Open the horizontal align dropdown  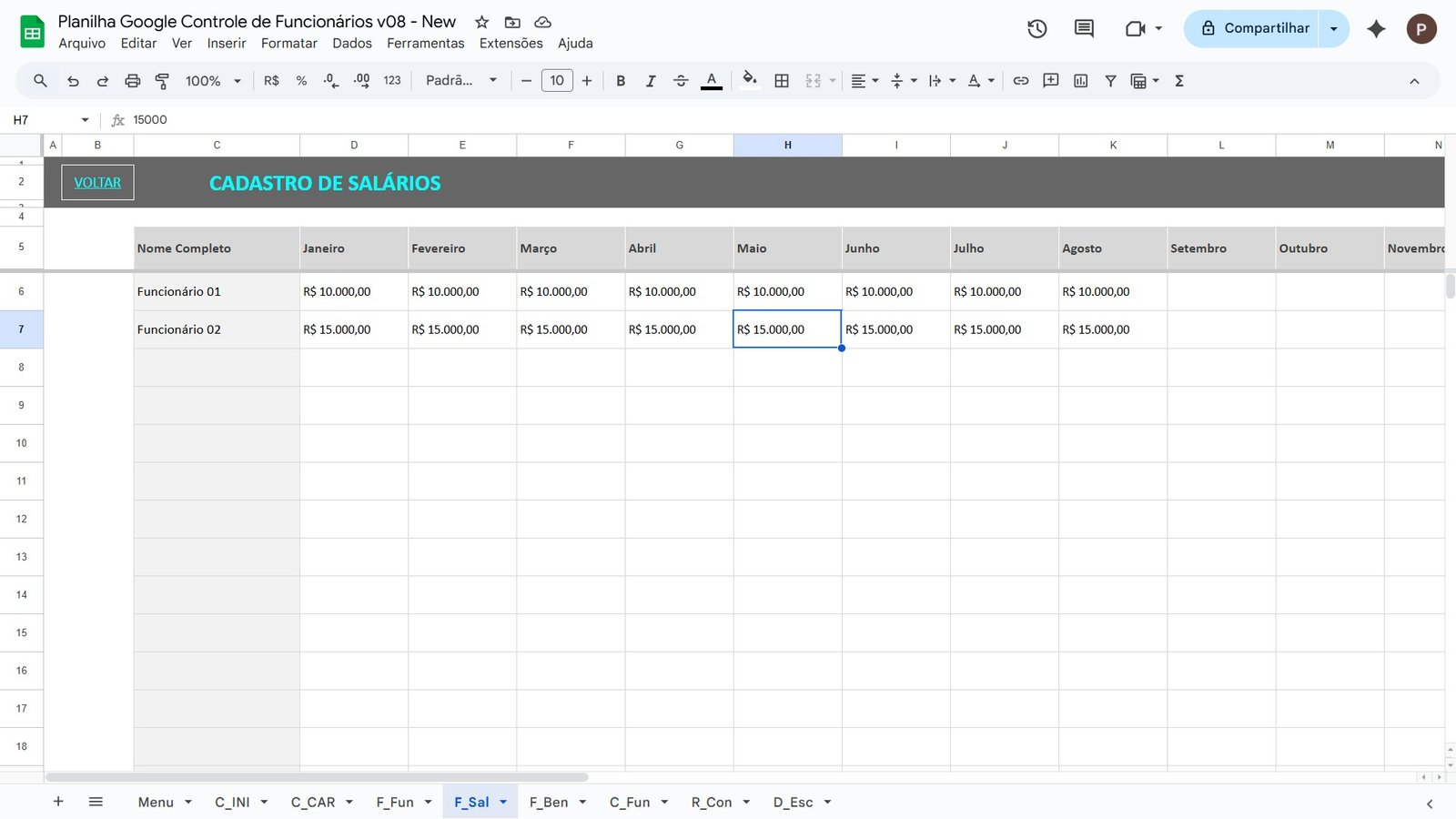point(861,80)
